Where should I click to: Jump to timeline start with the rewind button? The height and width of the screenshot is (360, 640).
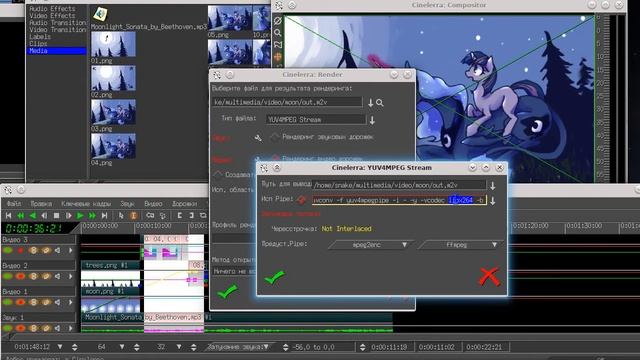pos(8,216)
